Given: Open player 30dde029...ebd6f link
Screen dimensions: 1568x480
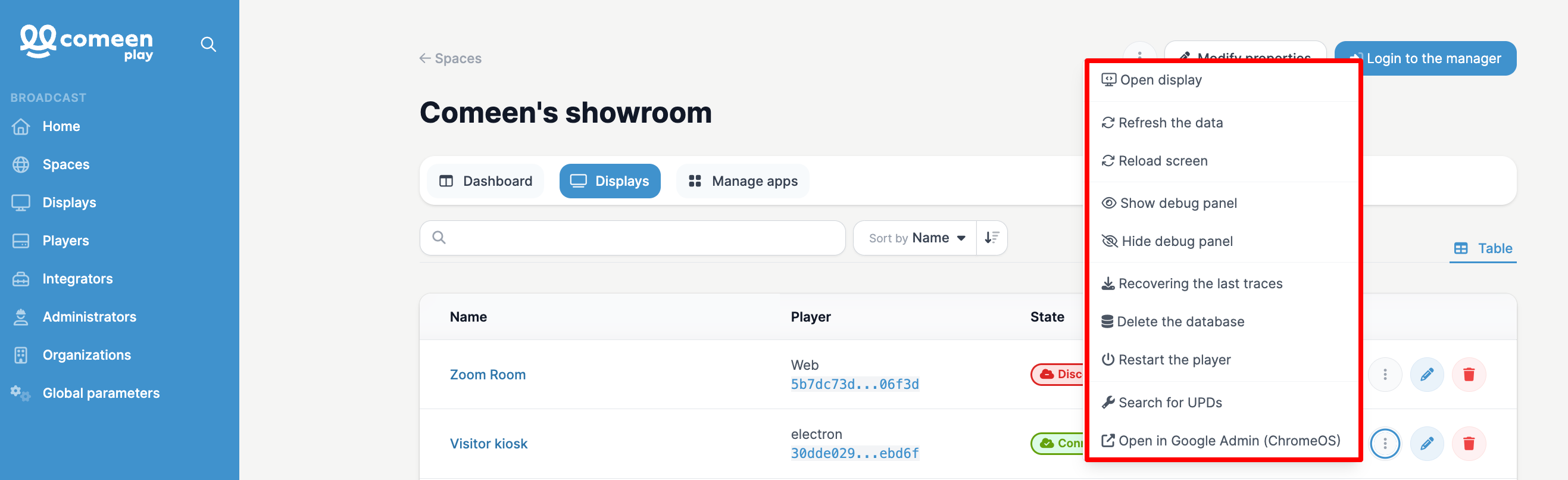Looking at the screenshot, I should click(x=855, y=453).
